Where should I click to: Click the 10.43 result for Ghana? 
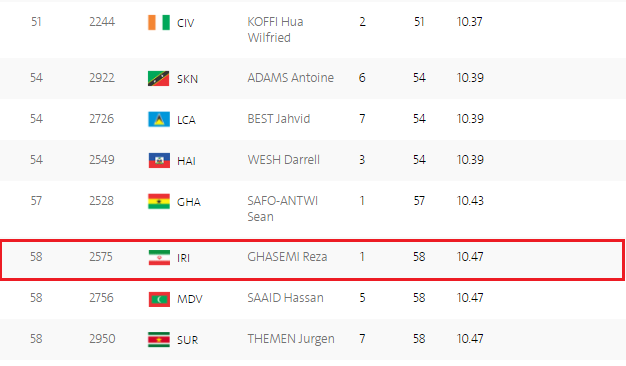[x=470, y=201]
